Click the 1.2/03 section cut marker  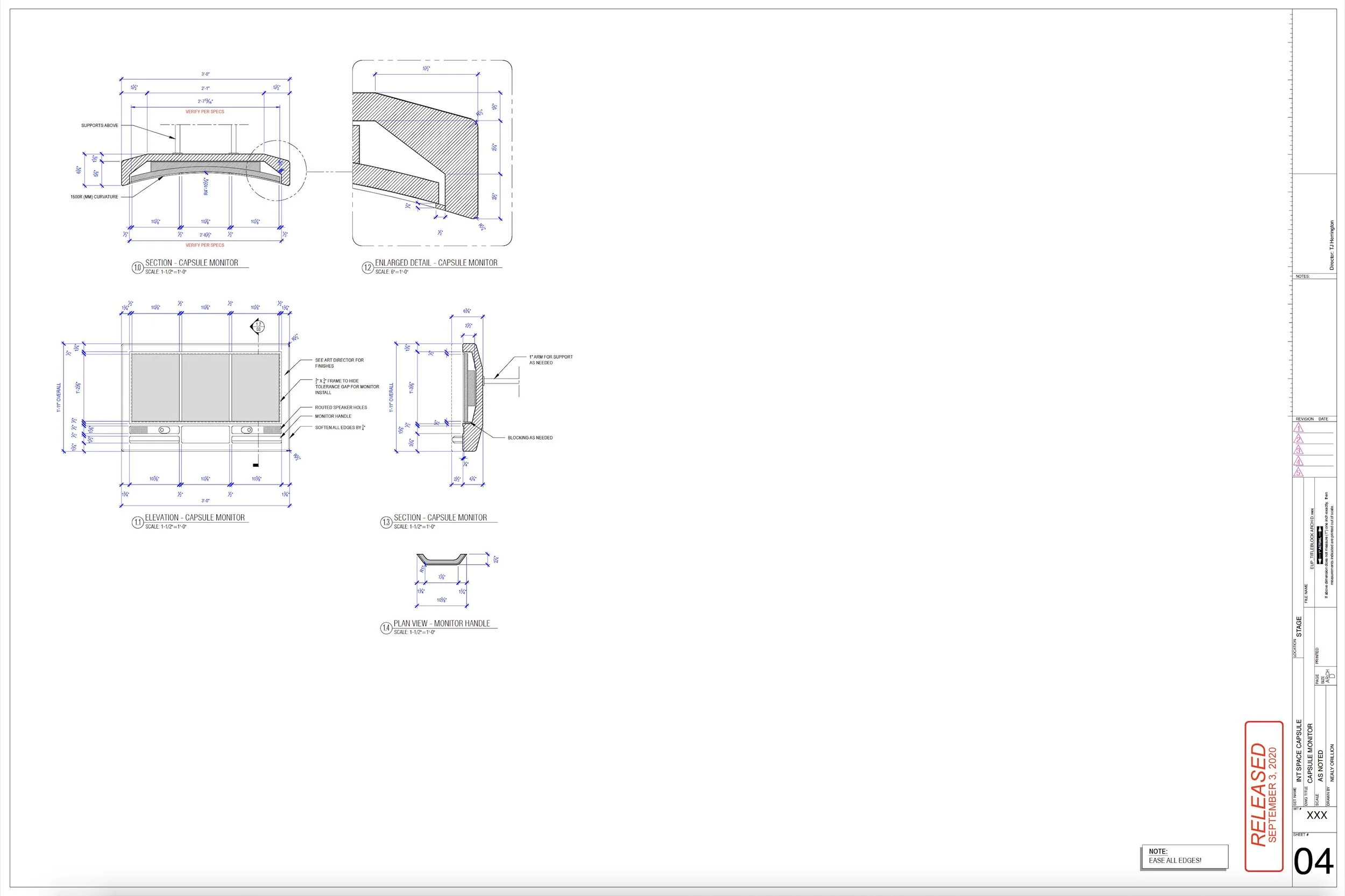[258, 327]
